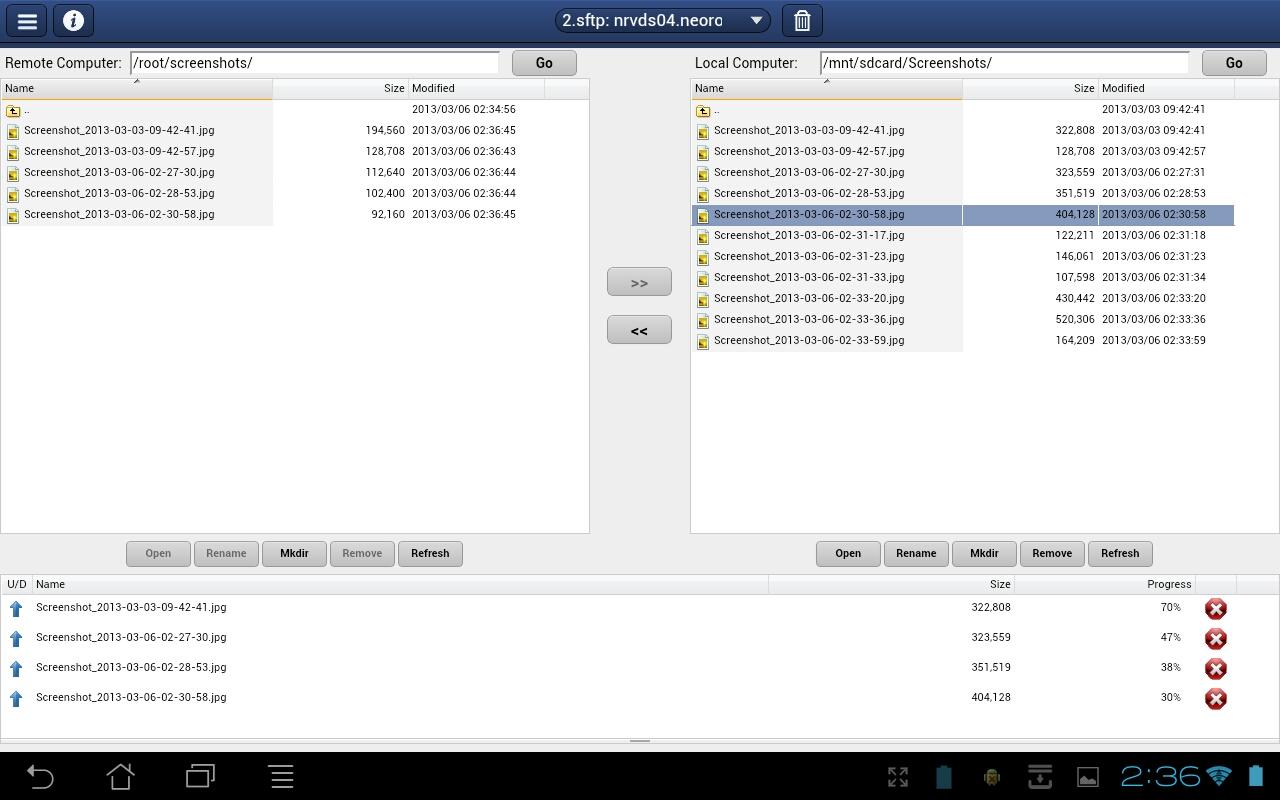1280x800 pixels.
Task: Sort remote list by Name column
Action: (x=136, y=88)
